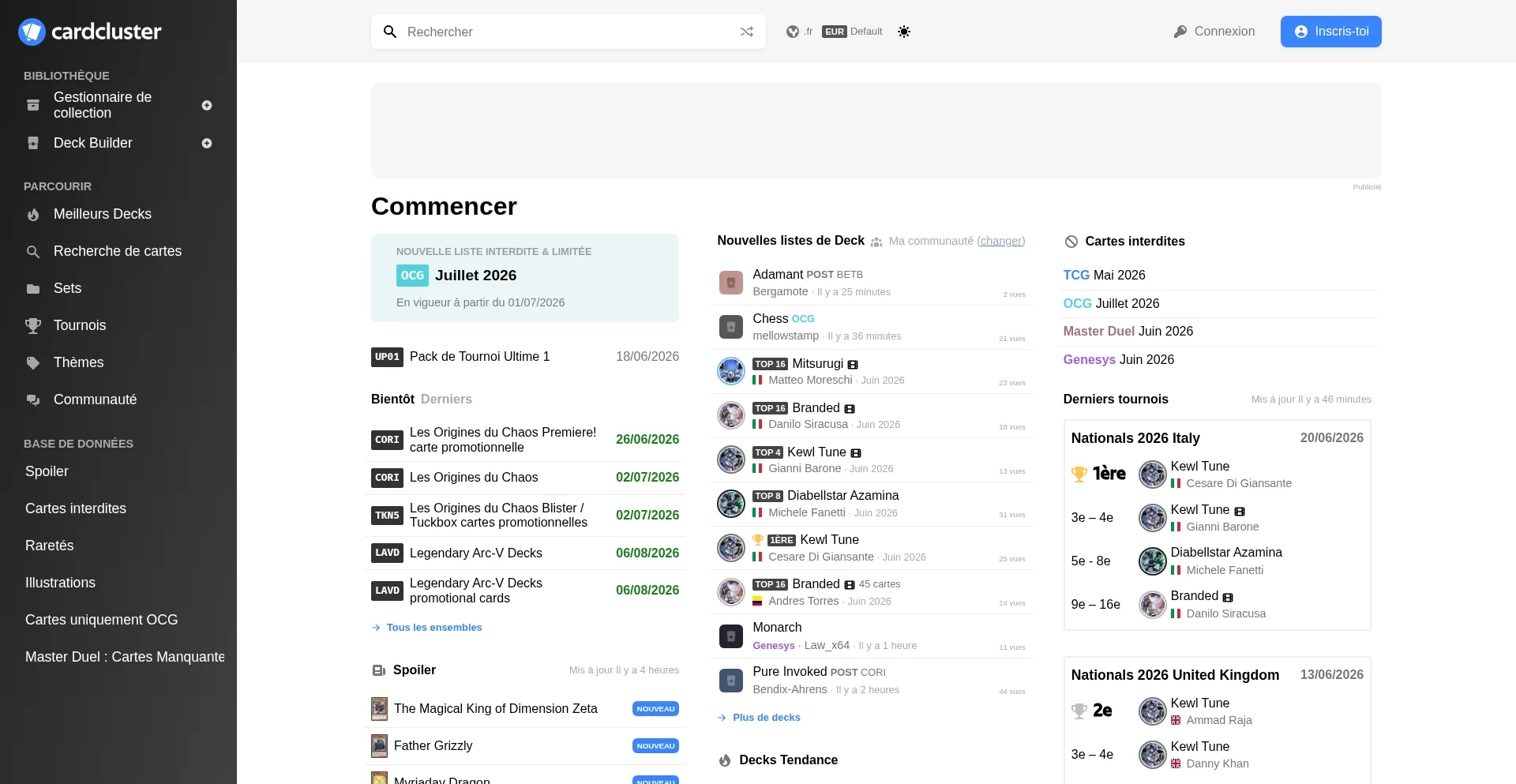The image size is (1516, 784).
Task: Open the Adamant deck icon
Action: coord(731,283)
